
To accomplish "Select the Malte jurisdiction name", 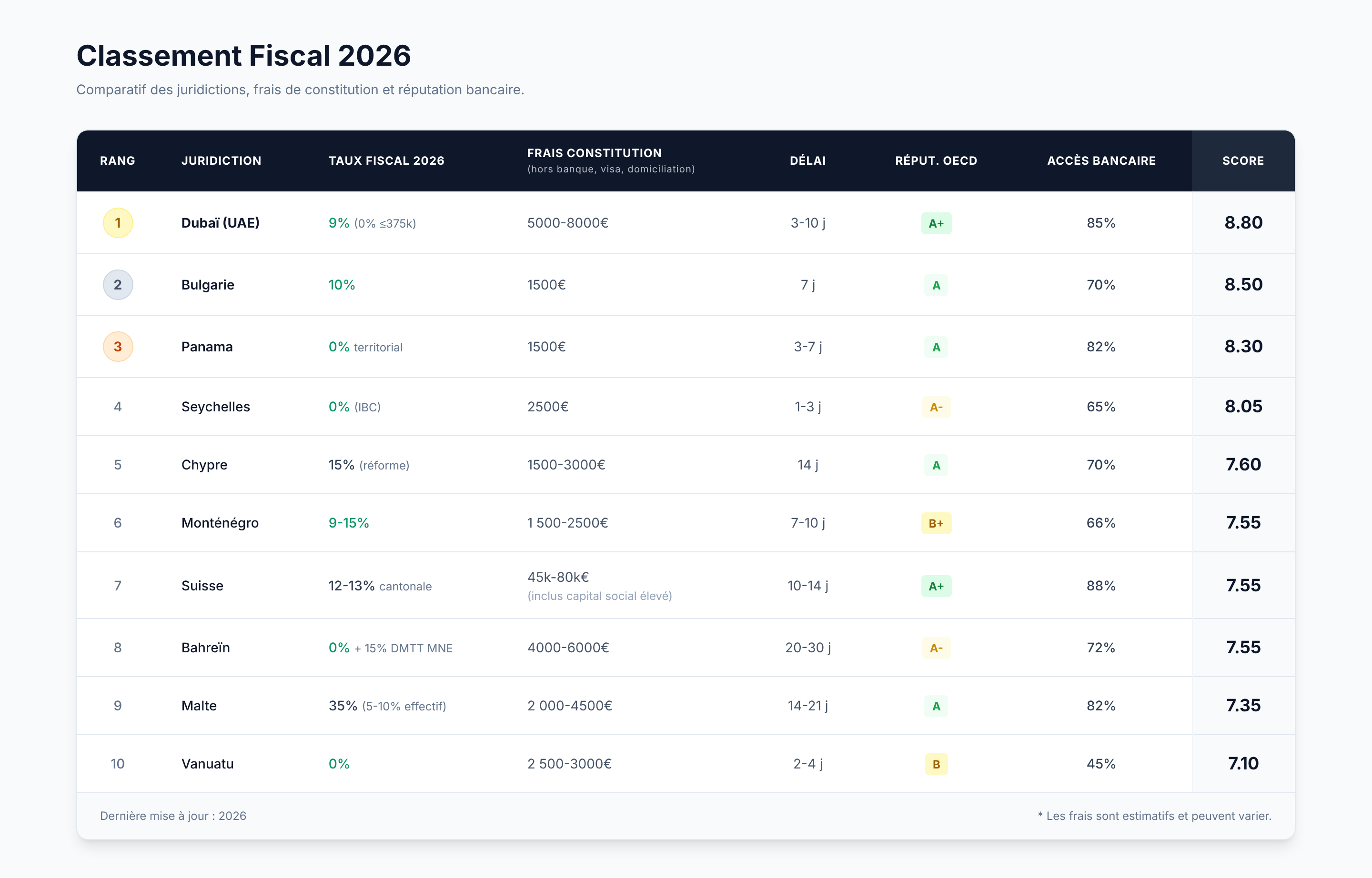I will [199, 706].
